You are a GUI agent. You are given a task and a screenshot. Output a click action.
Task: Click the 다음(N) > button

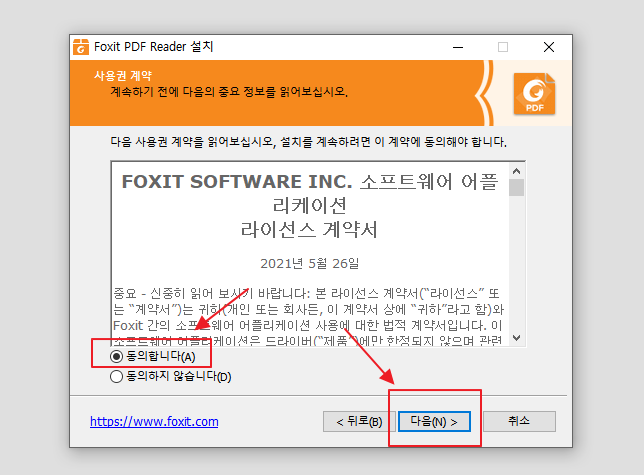pyautogui.click(x=434, y=422)
